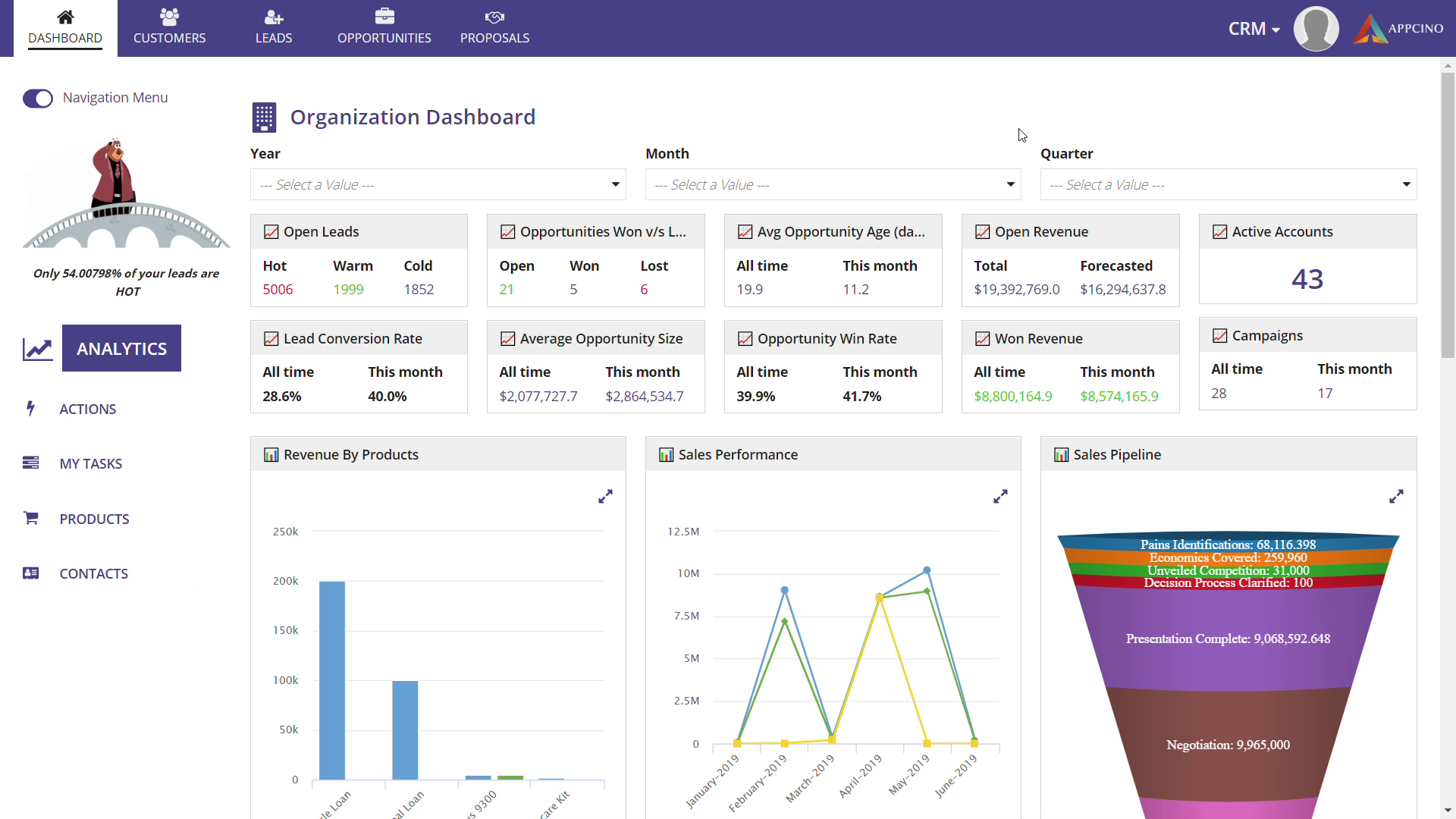Go to the Customers tab
Viewport: 1456px width, 819px height.
click(x=169, y=28)
